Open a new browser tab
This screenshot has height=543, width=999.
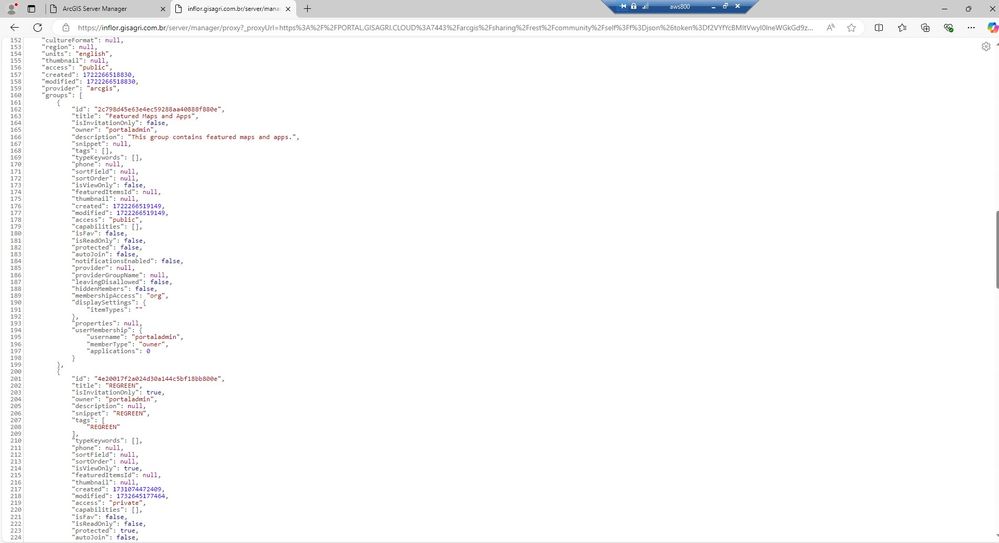click(x=307, y=9)
